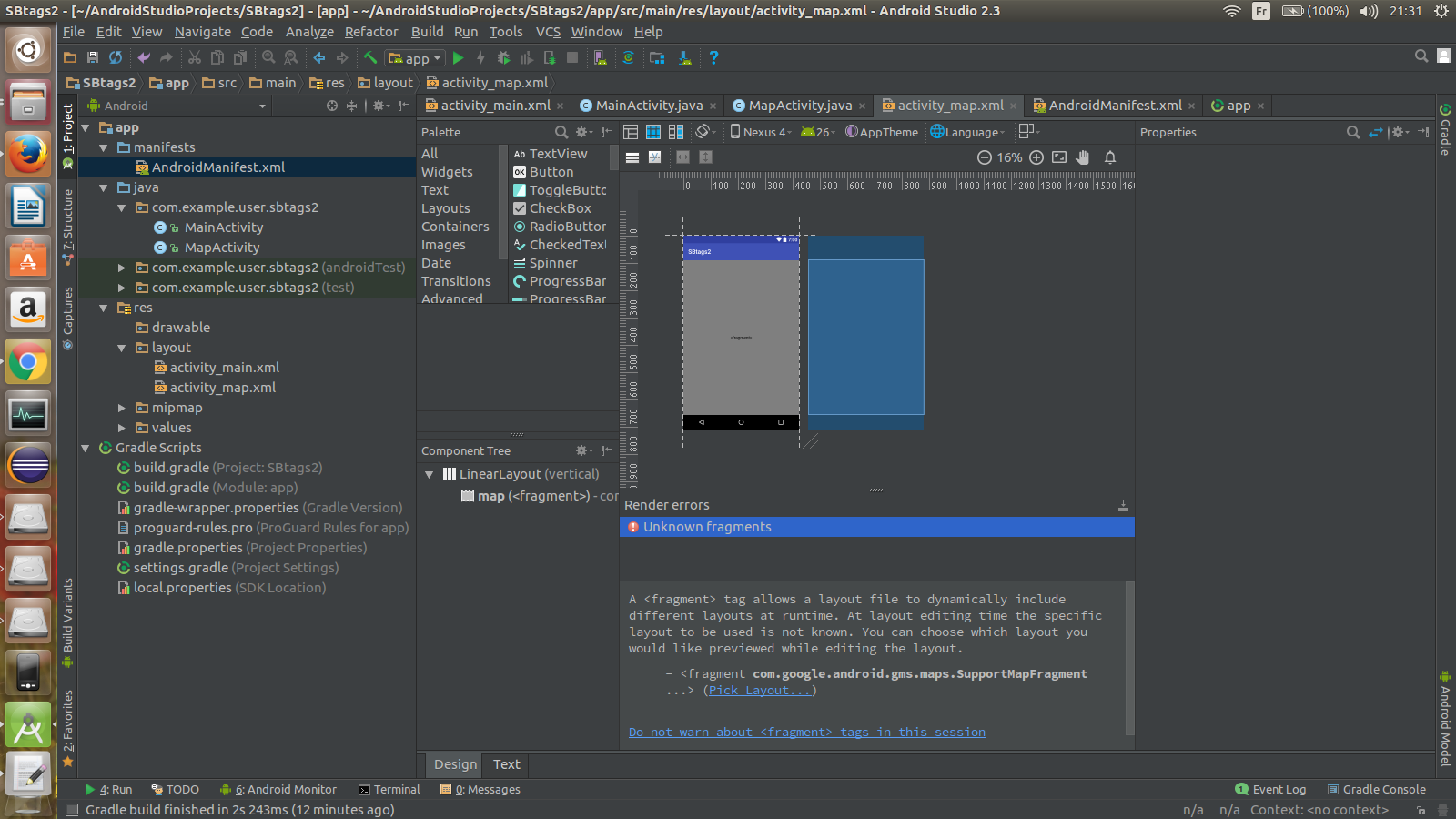Show Design and Blueprint side by side
The height and width of the screenshot is (819, 1456).
click(676, 132)
